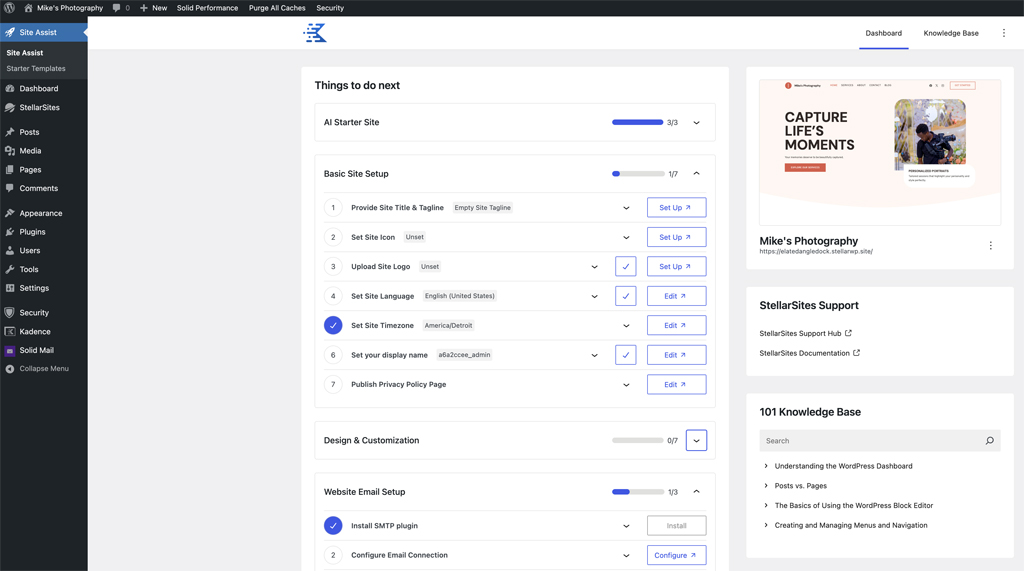Click the Plugins icon in sidebar

(10, 232)
